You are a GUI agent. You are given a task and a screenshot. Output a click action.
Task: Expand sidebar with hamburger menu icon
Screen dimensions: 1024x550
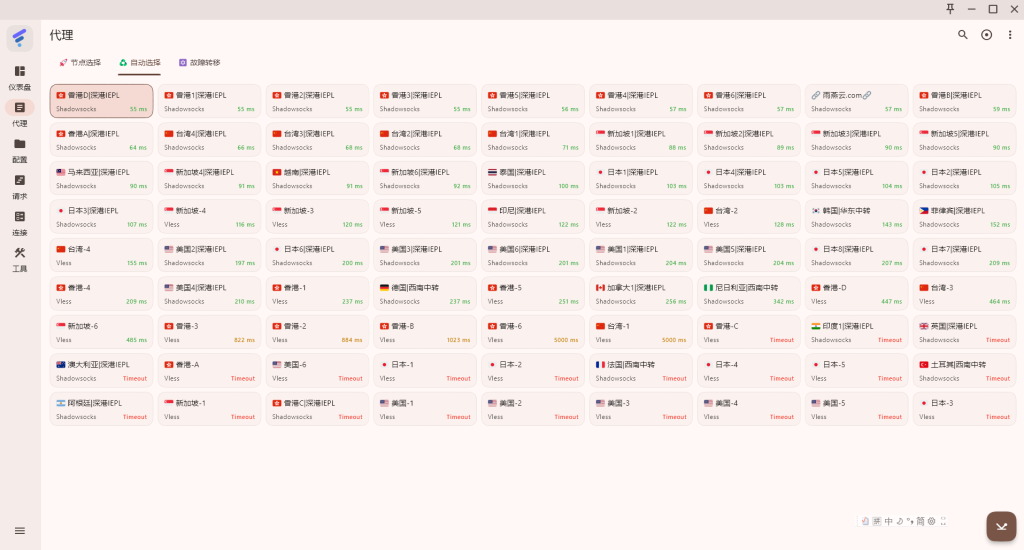click(x=19, y=530)
